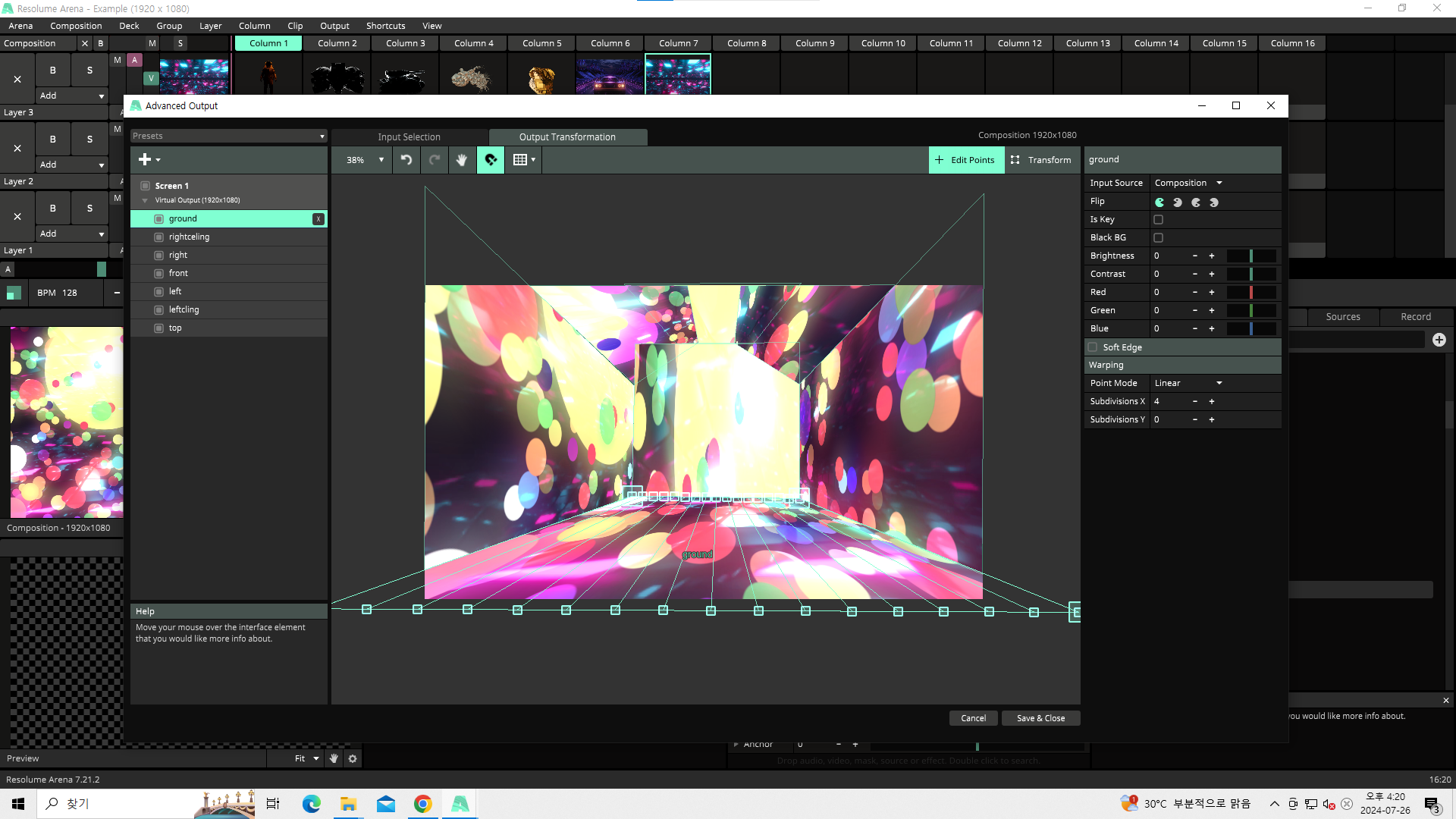This screenshot has height=819, width=1456.
Task: Click the Red color slider
Action: click(1251, 293)
